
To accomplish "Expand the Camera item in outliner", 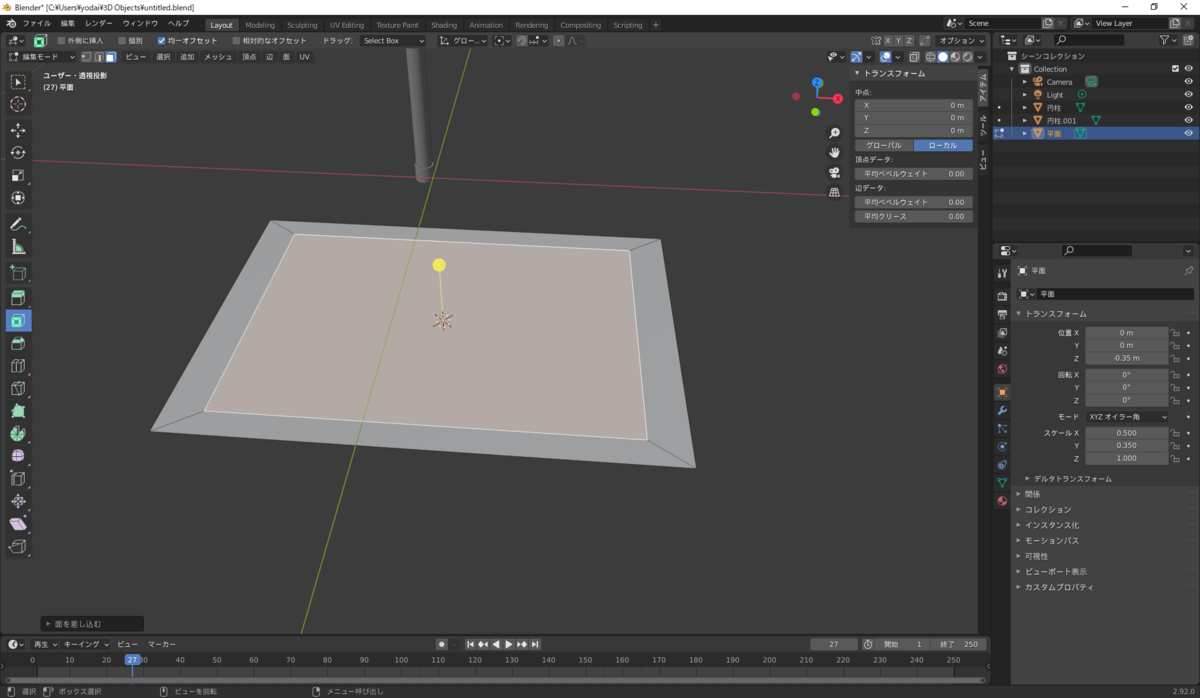I will pos(1025,82).
